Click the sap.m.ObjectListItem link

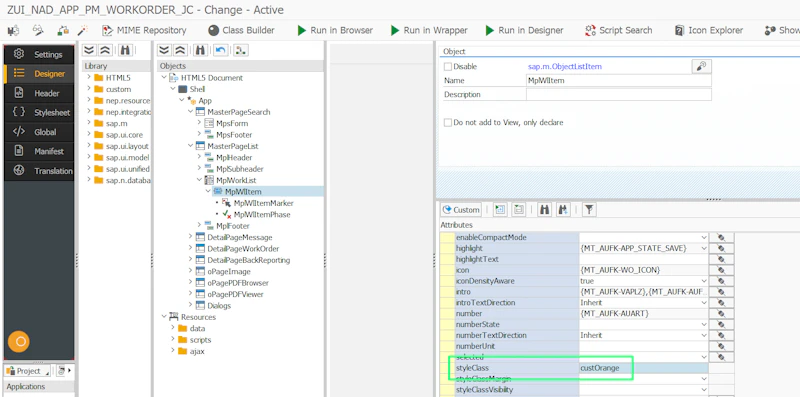(565, 66)
